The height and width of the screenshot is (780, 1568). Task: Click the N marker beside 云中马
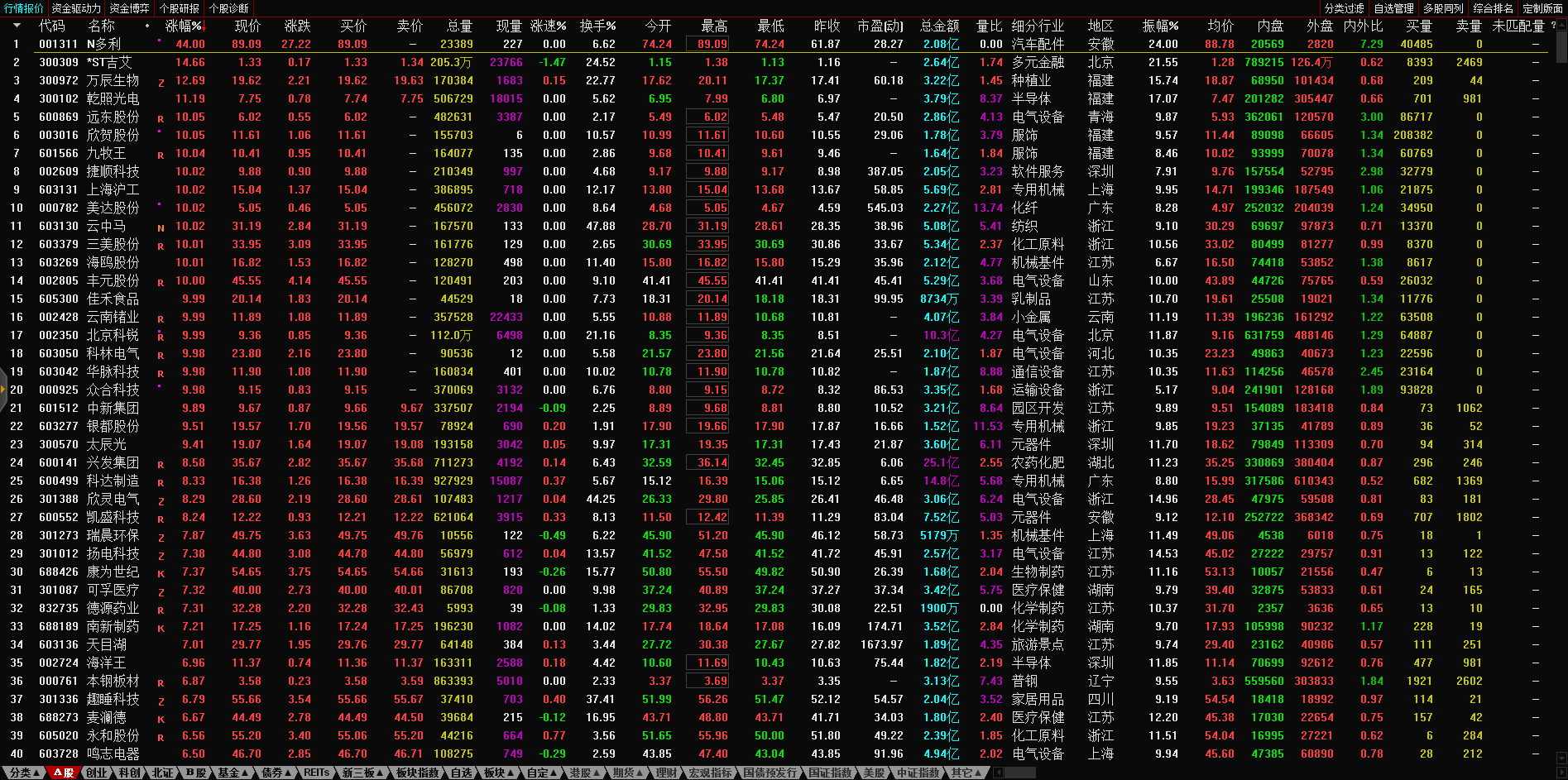click(x=161, y=227)
